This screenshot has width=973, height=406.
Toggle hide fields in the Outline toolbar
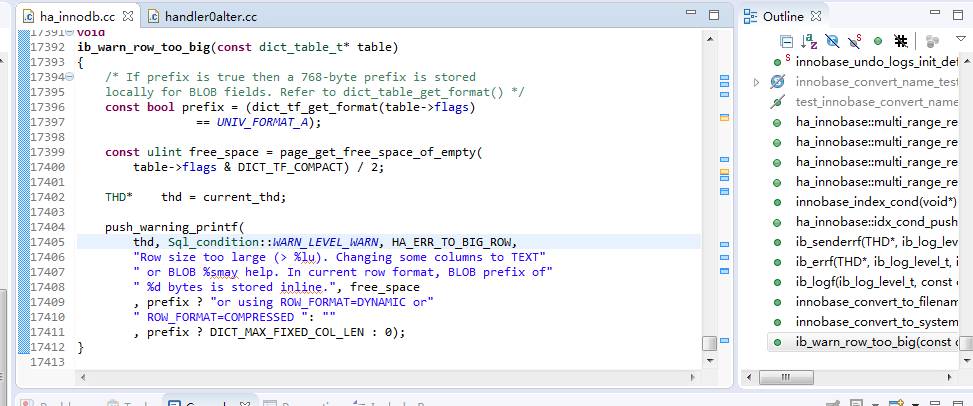(832, 42)
